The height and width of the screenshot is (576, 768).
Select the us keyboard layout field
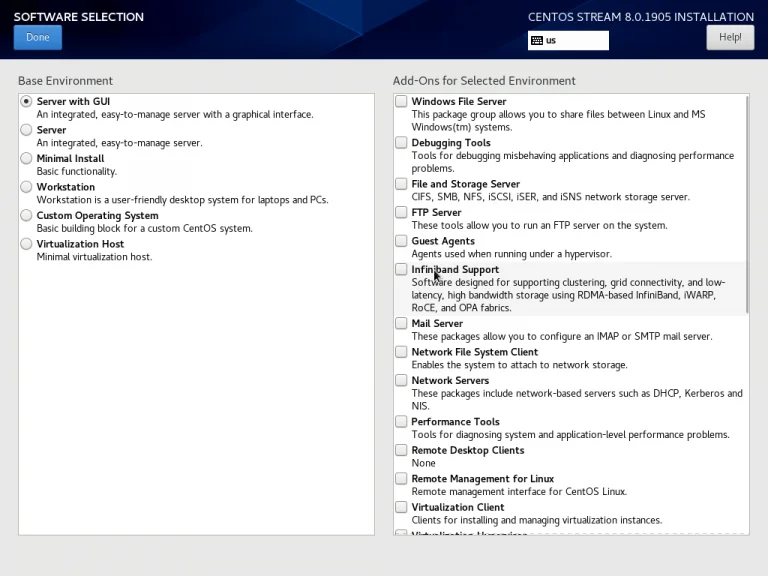[575, 41]
